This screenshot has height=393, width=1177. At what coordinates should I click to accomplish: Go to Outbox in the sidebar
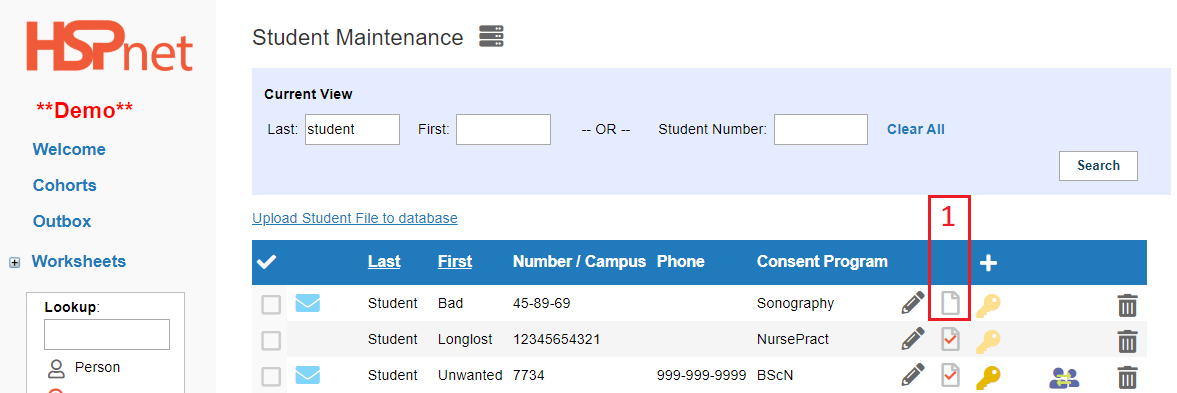tap(62, 221)
